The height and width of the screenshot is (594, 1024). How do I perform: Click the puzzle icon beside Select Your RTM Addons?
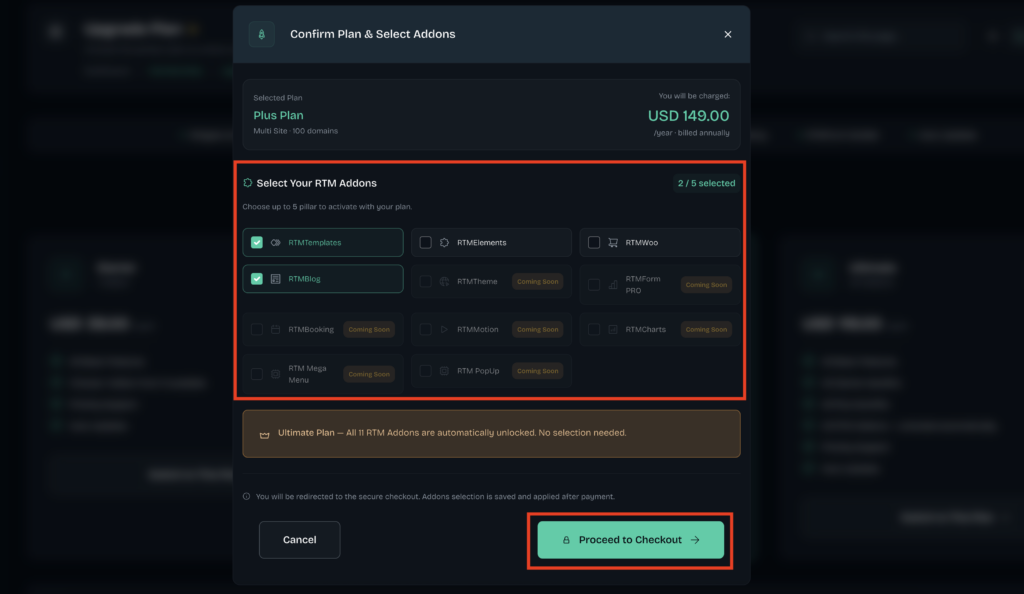pyautogui.click(x=248, y=183)
